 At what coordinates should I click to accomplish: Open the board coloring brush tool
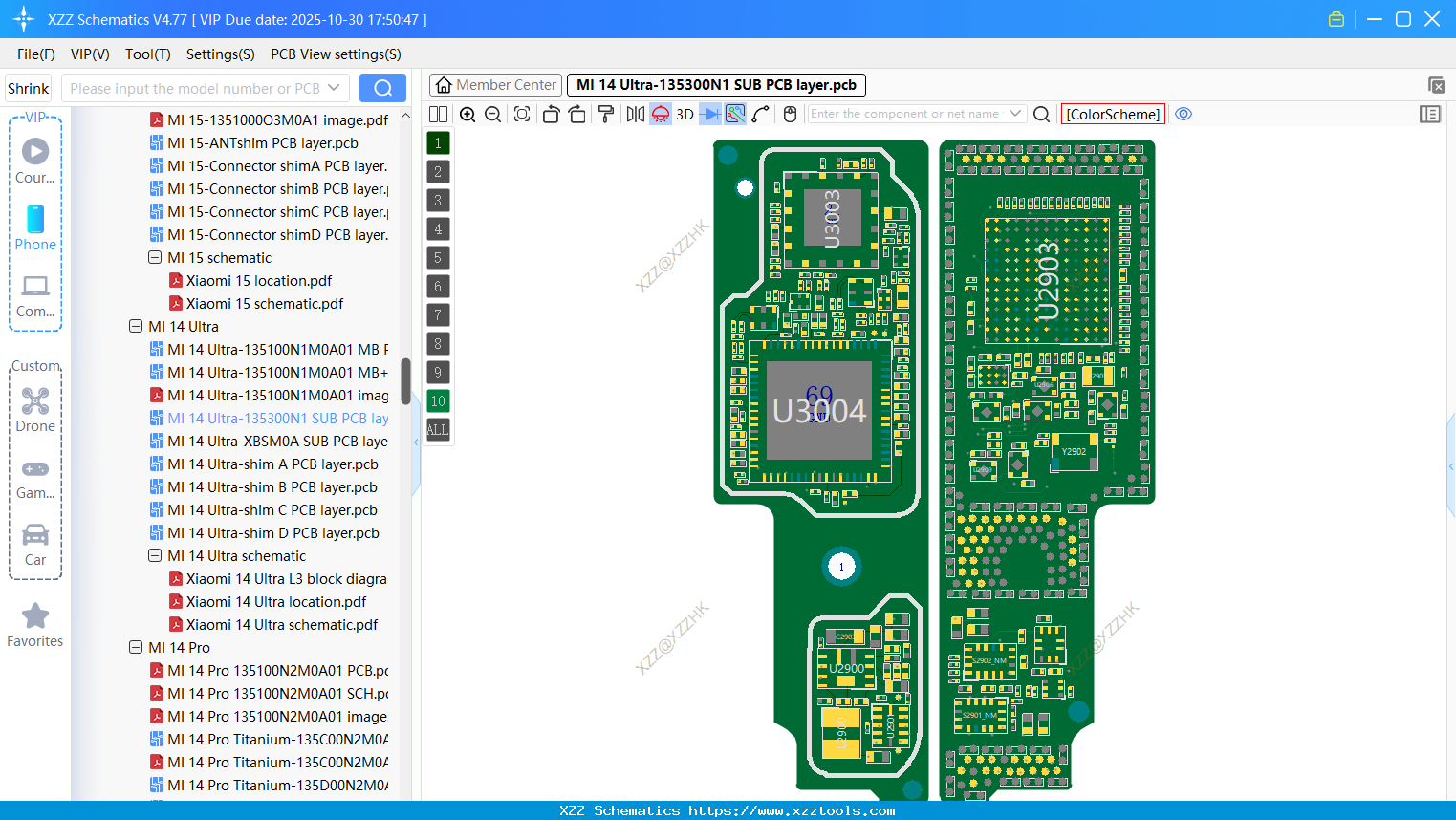pos(605,114)
